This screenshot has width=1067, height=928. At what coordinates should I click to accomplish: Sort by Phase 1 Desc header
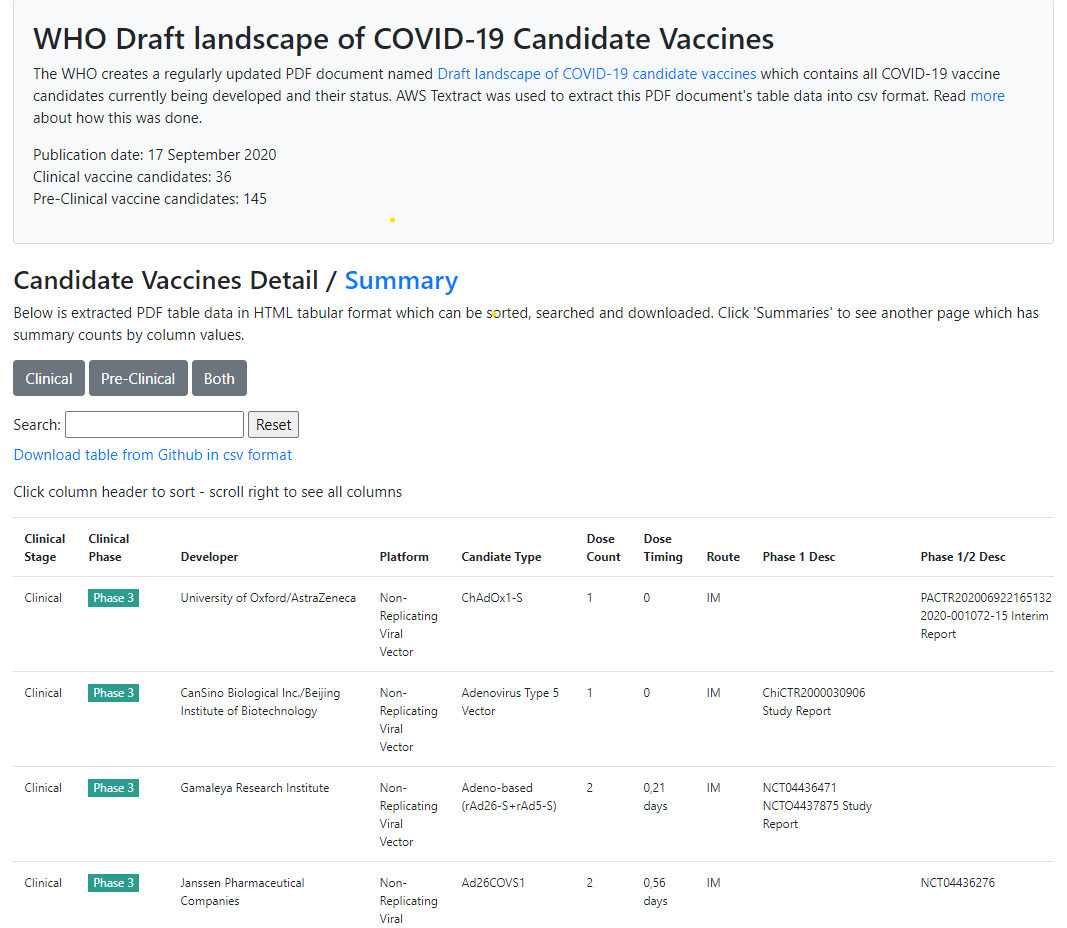(798, 557)
